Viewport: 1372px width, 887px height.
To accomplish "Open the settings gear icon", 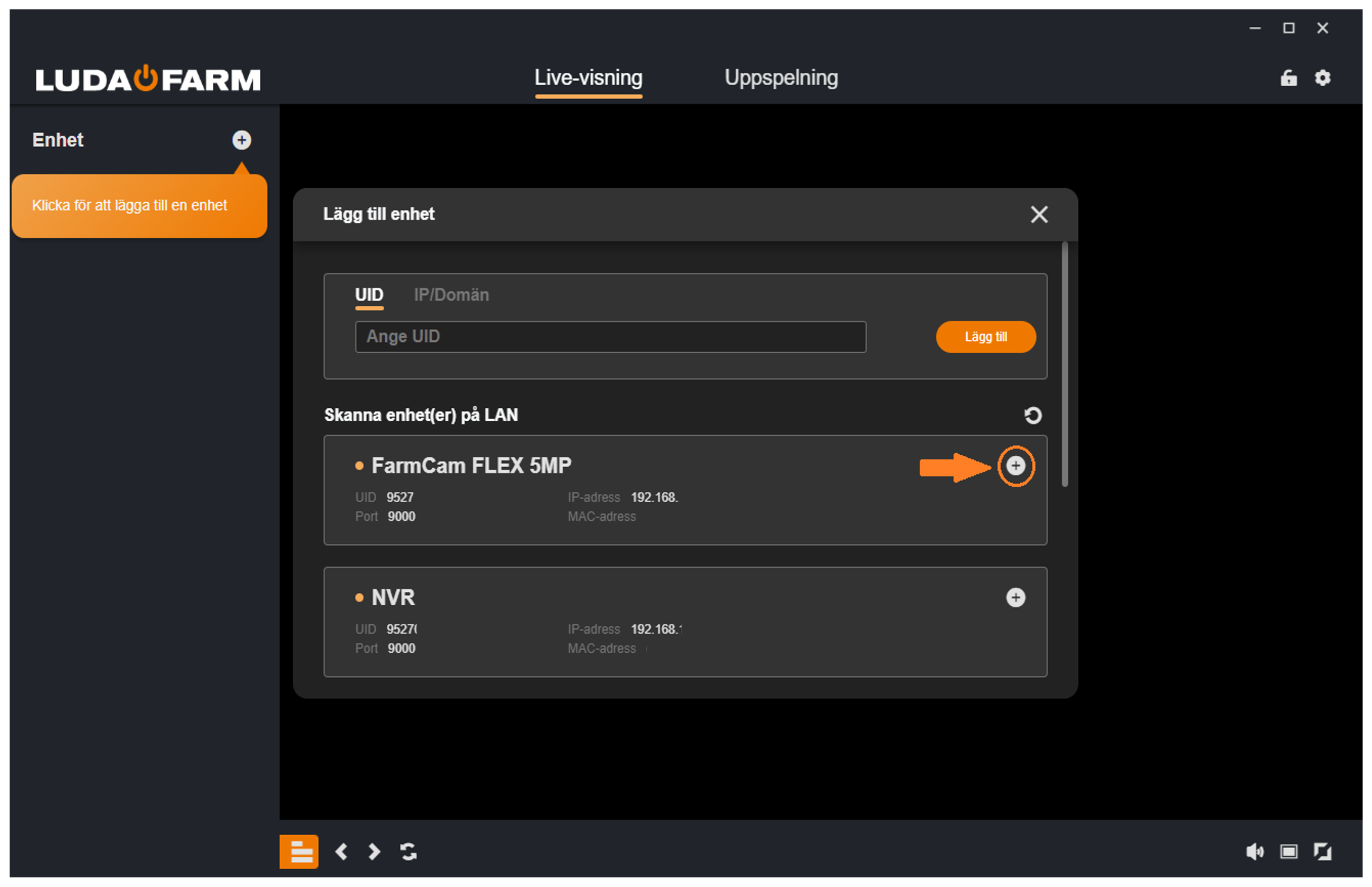I will click(x=1323, y=78).
